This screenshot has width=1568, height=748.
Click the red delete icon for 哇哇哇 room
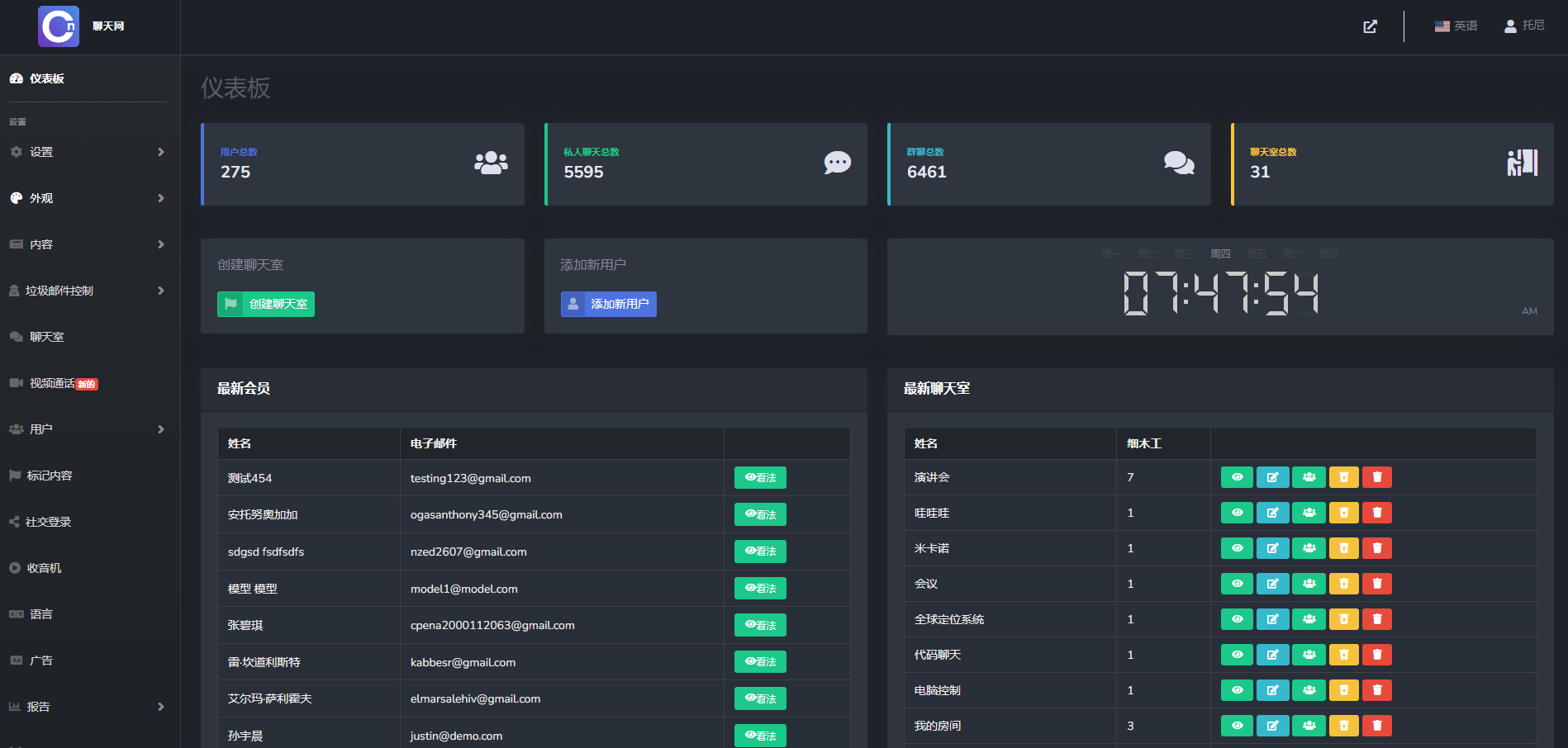pyautogui.click(x=1376, y=513)
